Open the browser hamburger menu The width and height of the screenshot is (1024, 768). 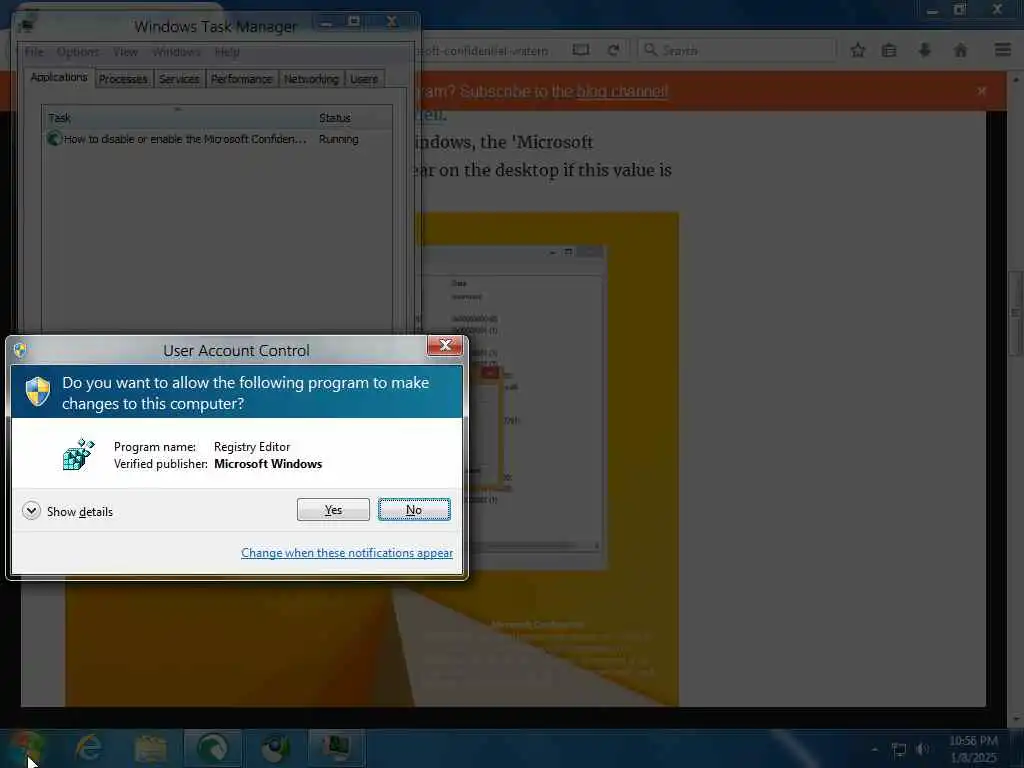pyautogui.click(x=1003, y=50)
